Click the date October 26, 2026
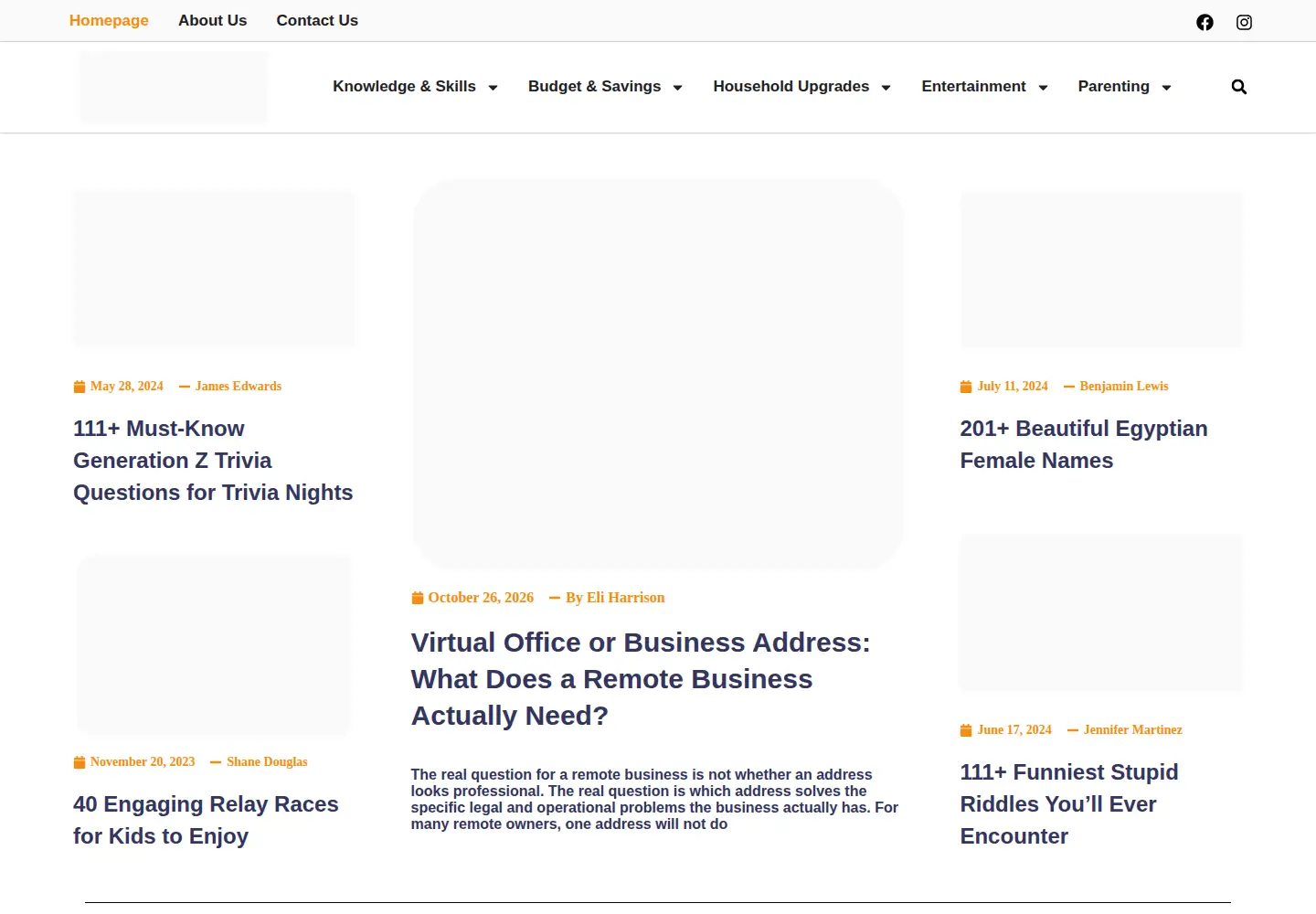Screen dimensions: 1316x914 pos(481,598)
